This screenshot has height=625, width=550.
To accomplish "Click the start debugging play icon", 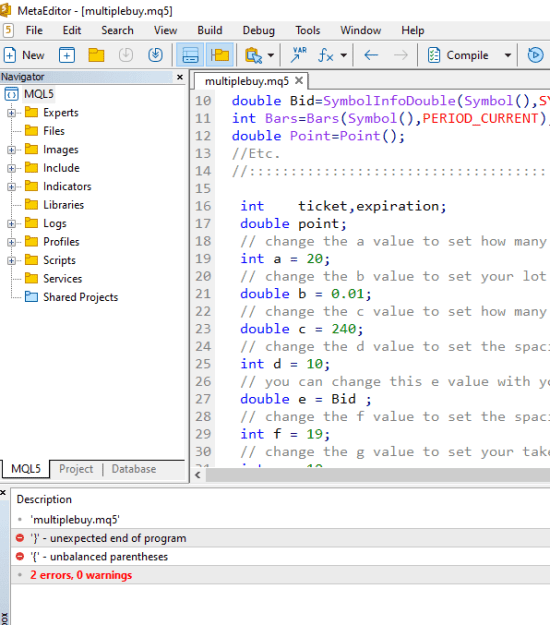I will tap(535, 55).
